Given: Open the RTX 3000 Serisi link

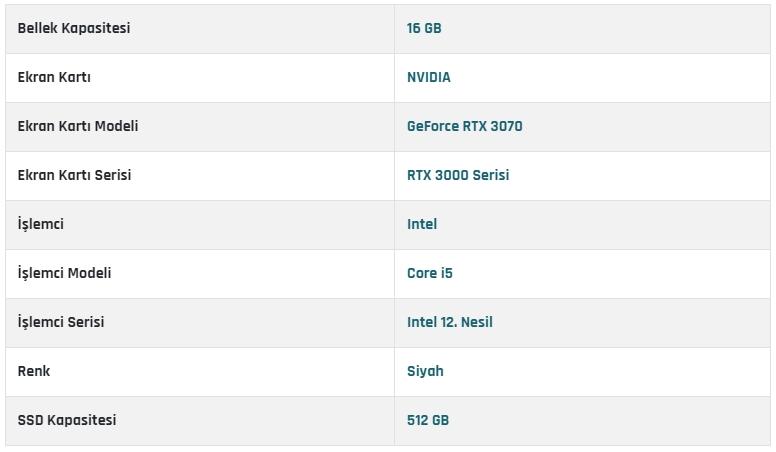Looking at the screenshot, I should pos(458,175).
